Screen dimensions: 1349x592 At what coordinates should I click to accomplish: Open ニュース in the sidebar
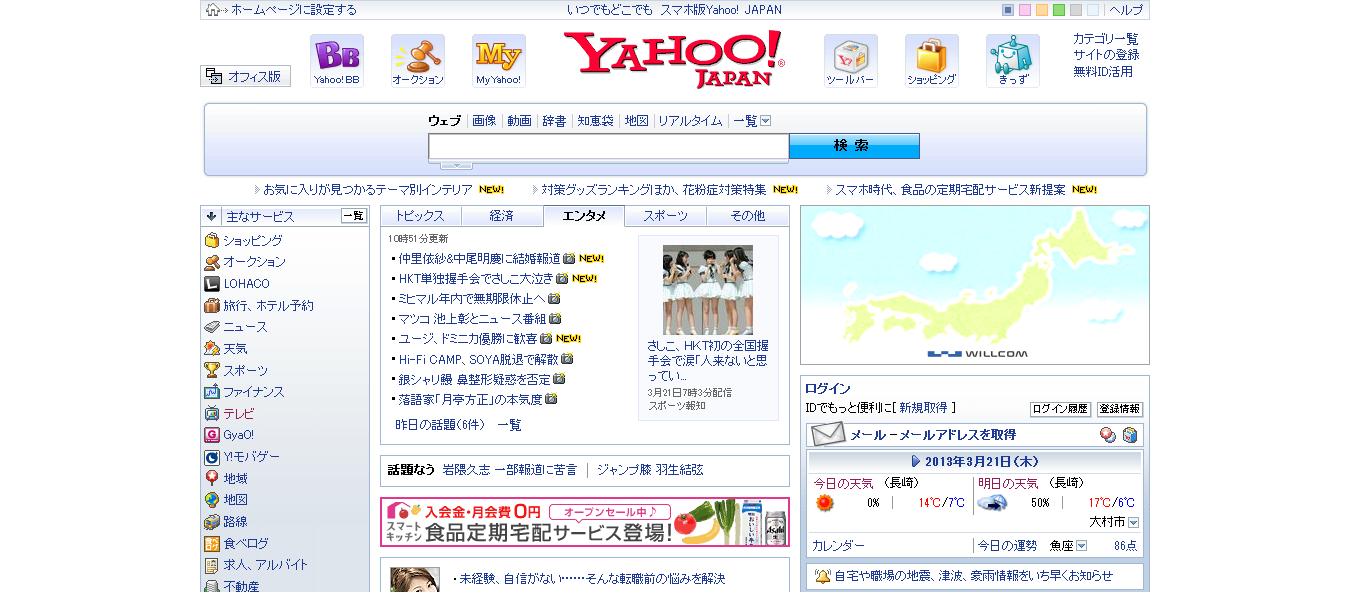coord(245,327)
